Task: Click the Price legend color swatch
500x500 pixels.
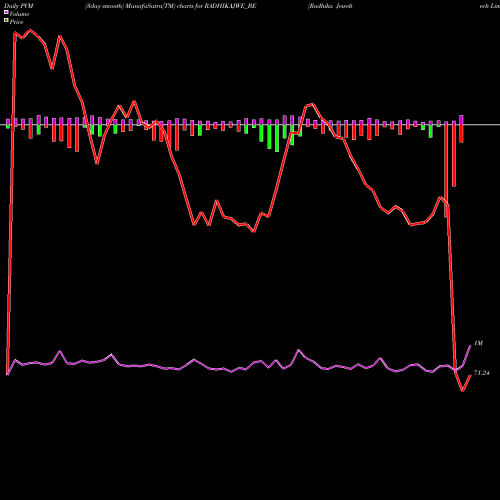Action: click(x=6, y=21)
